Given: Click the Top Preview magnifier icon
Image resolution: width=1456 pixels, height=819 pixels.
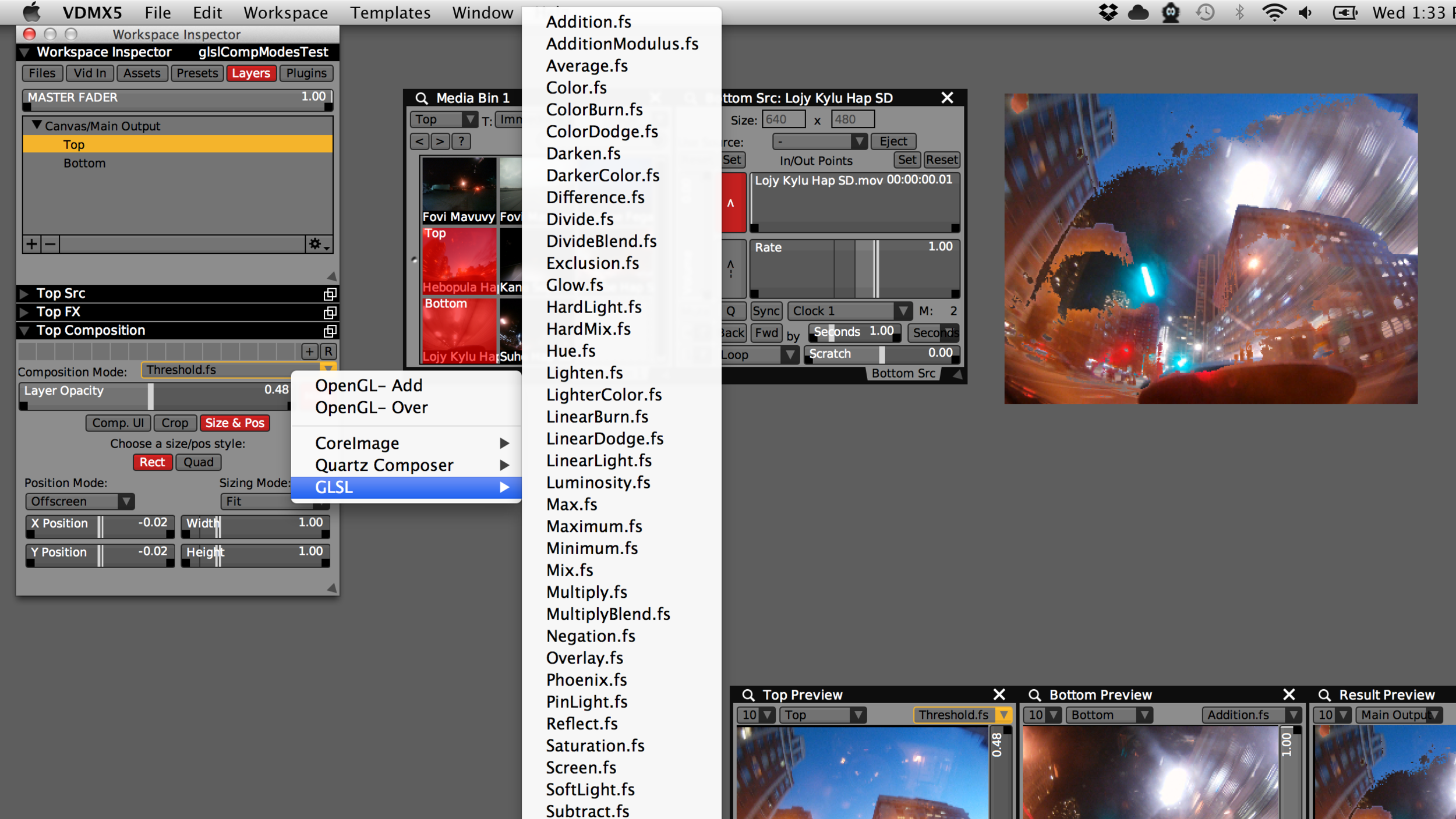Looking at the screenshot, I should pos(748,695).
